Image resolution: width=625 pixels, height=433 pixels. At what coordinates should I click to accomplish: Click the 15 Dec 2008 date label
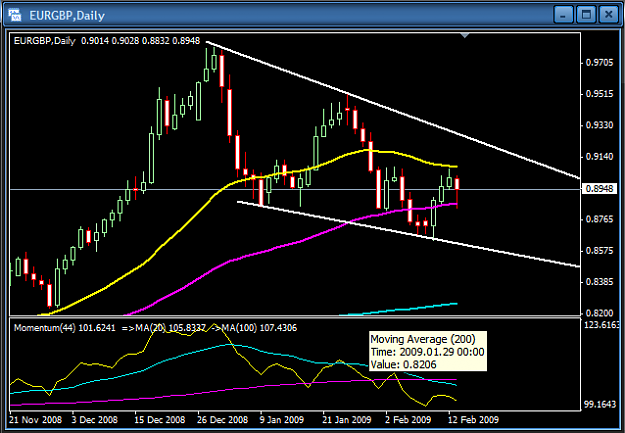(160, 420)
